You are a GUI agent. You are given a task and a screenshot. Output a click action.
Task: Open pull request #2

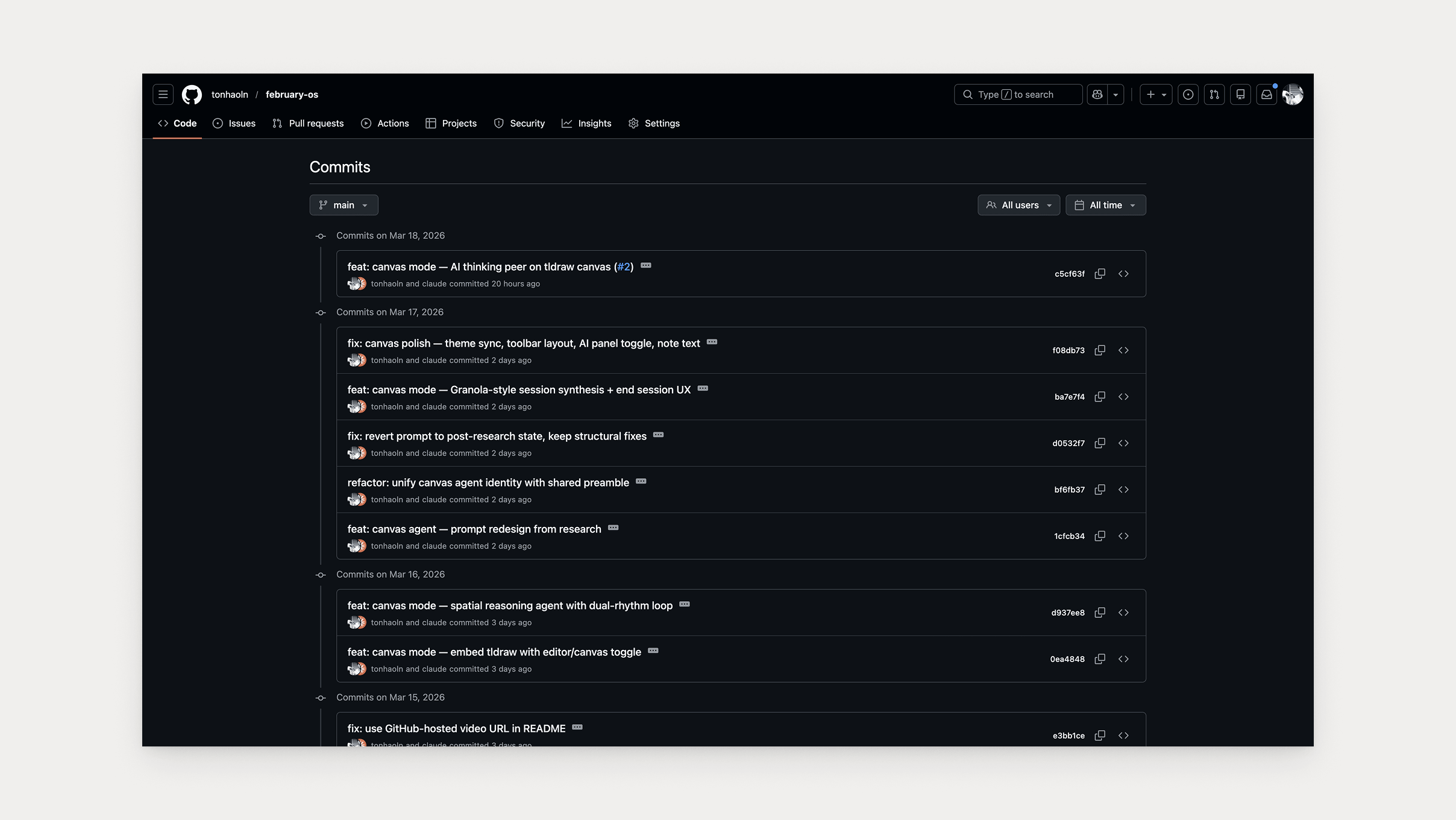(x=624, y=266)
